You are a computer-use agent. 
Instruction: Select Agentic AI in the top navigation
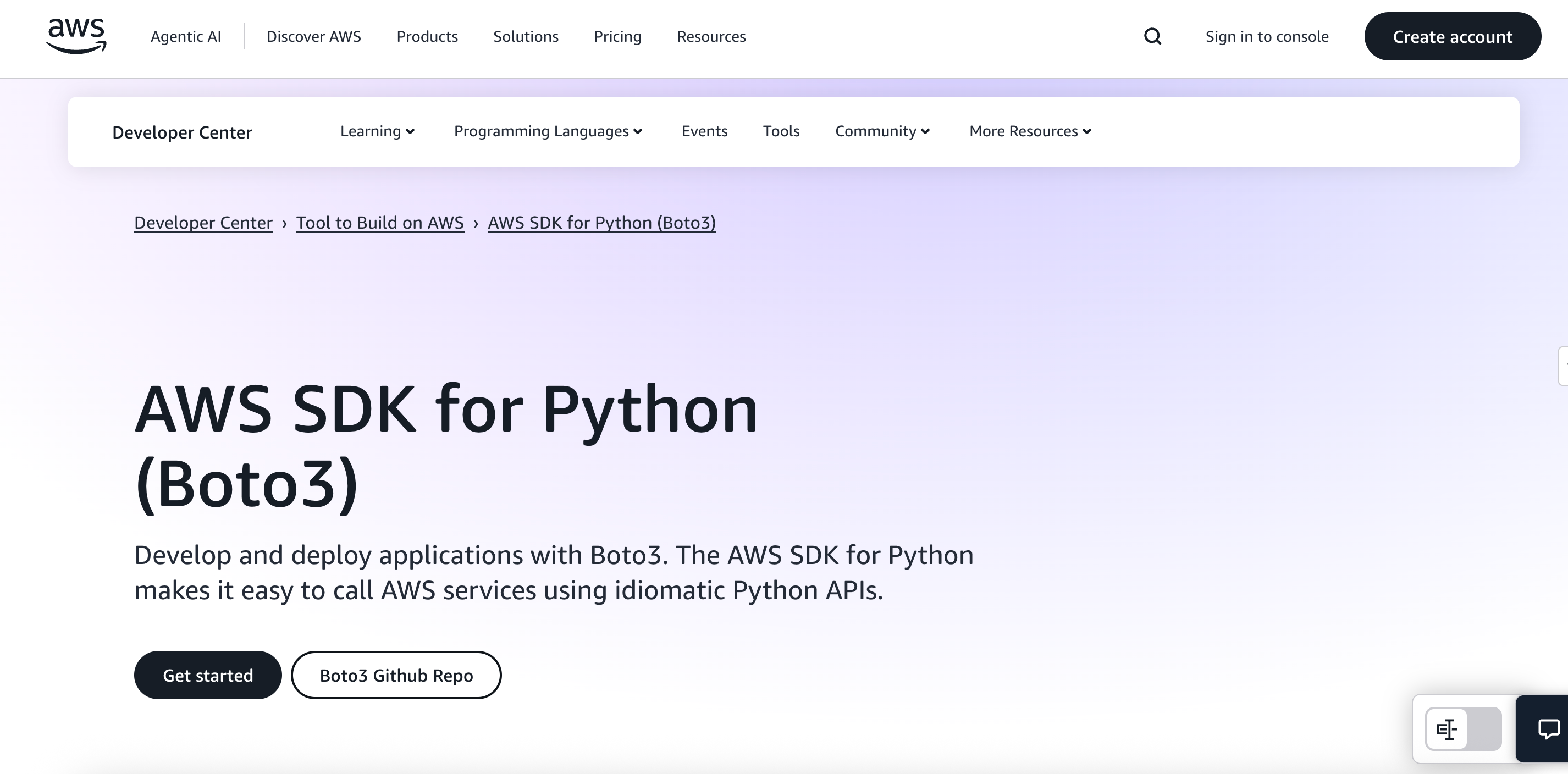(x=186, y=36)
